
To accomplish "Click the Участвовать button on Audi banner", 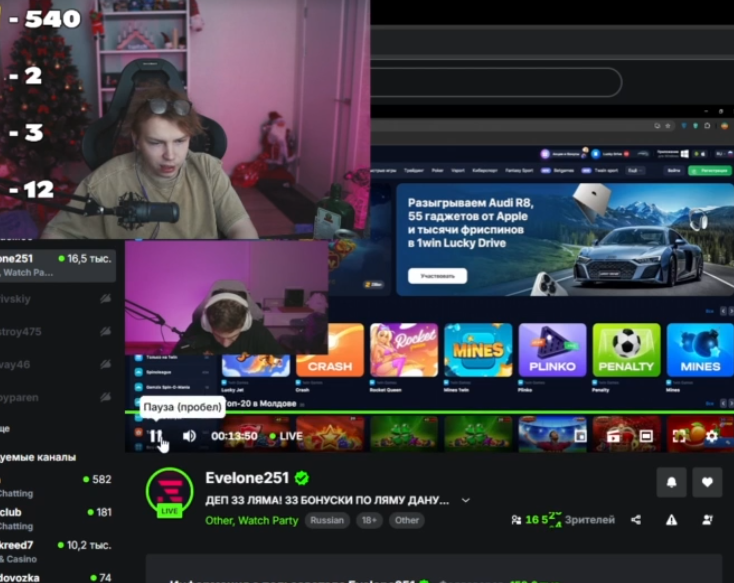I will point(437,276).
